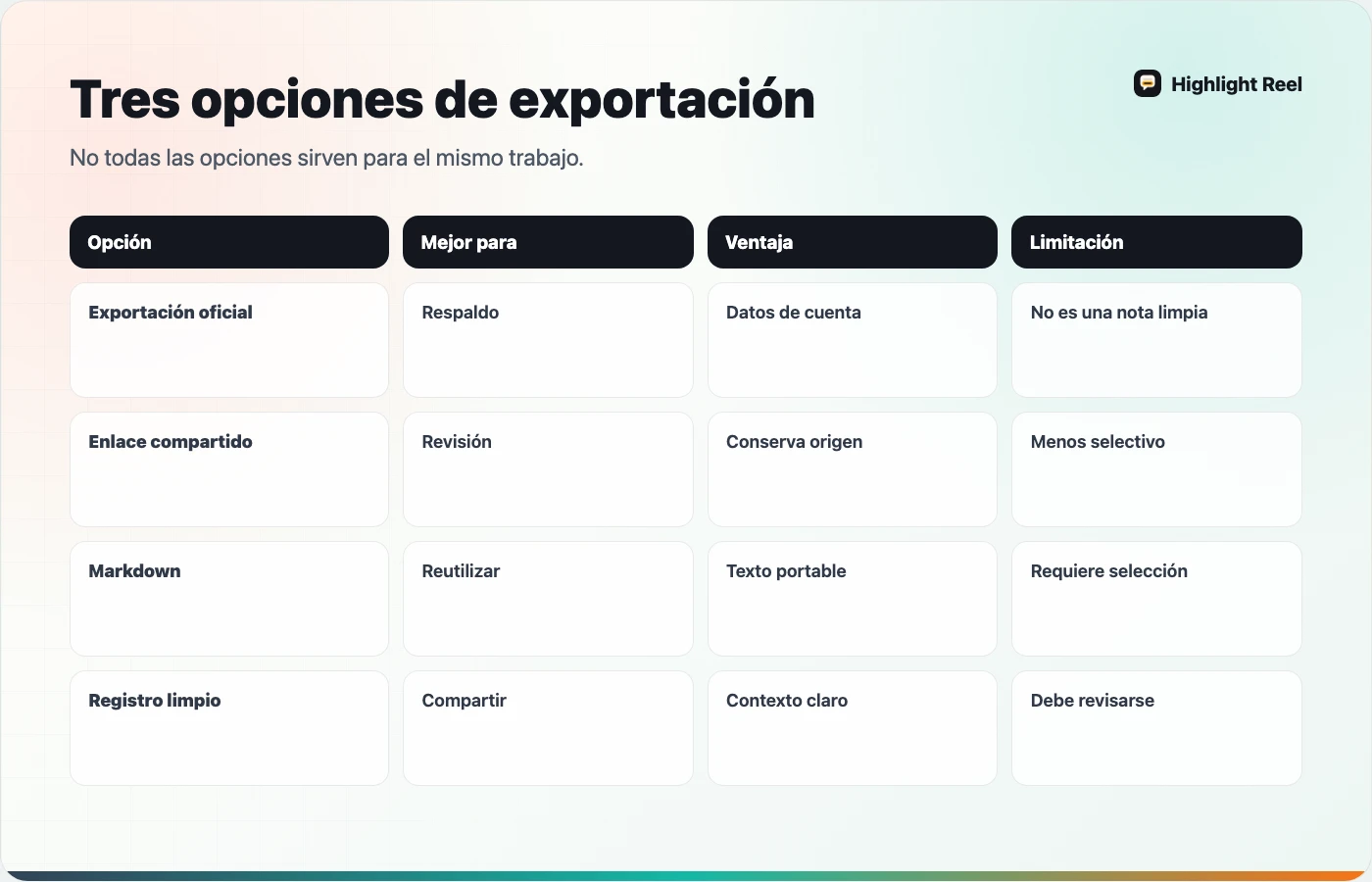Select the 'Markdown' cell
The width and height of the screenshot is (1372, 882).
(x=229, y=599)
